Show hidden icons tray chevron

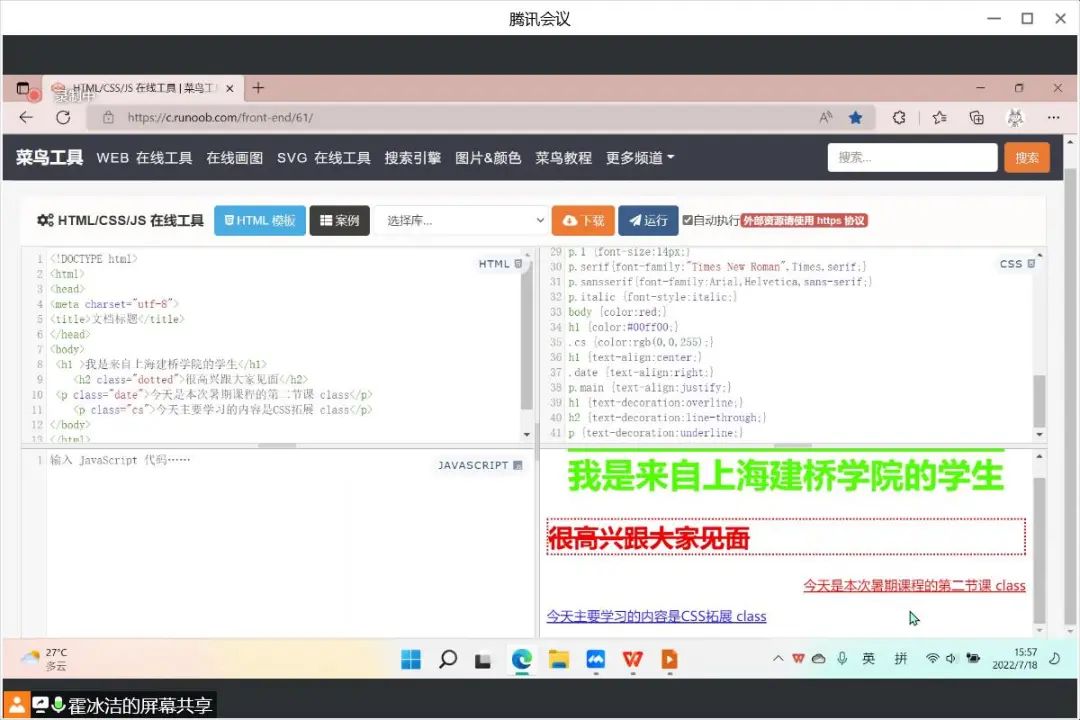(x=778, y=659)
